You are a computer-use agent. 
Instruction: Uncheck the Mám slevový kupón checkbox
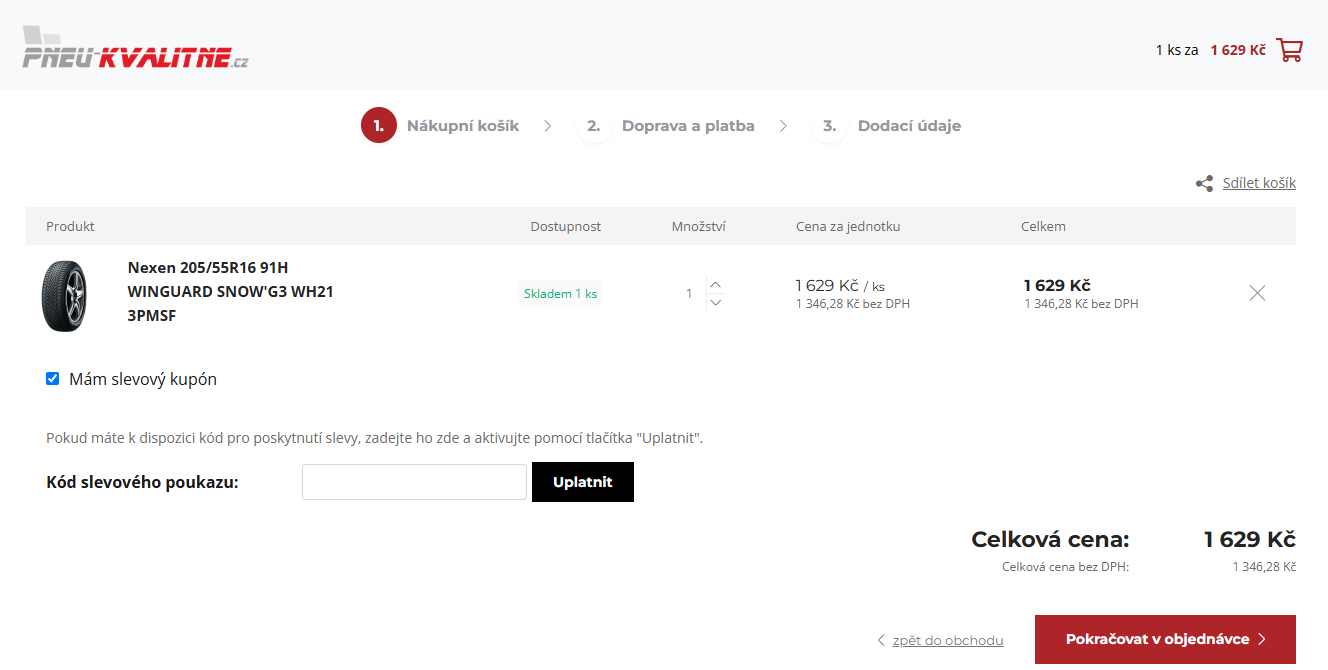(x=52, y=379)
